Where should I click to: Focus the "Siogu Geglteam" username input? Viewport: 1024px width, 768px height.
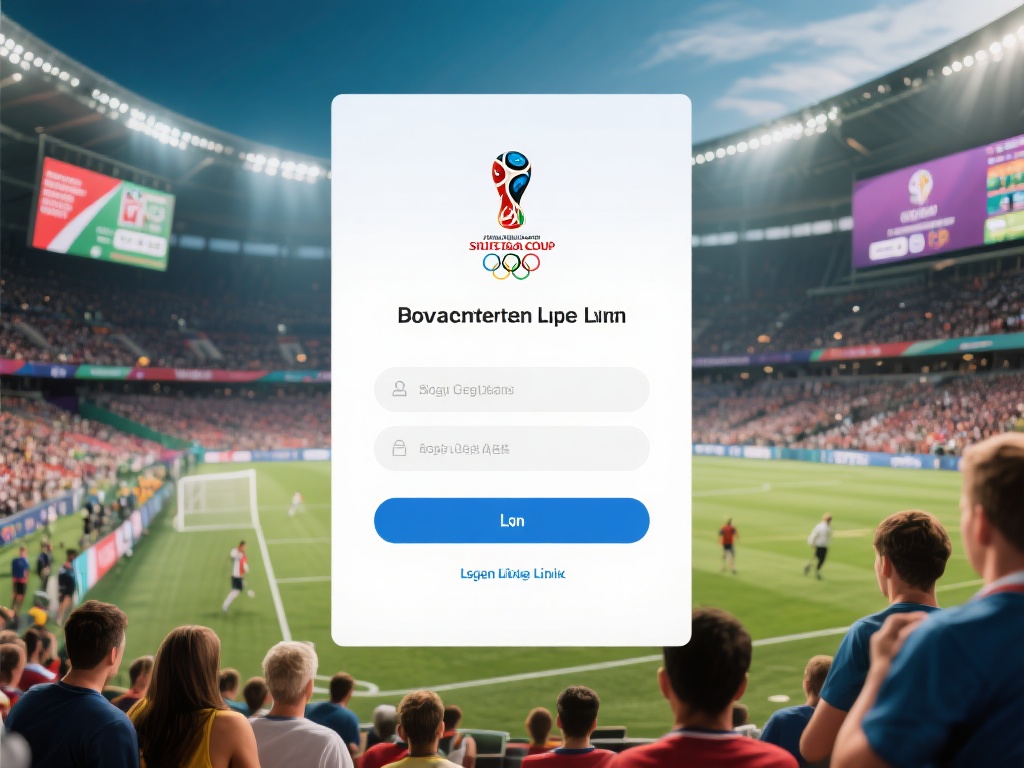coord(511,389)
